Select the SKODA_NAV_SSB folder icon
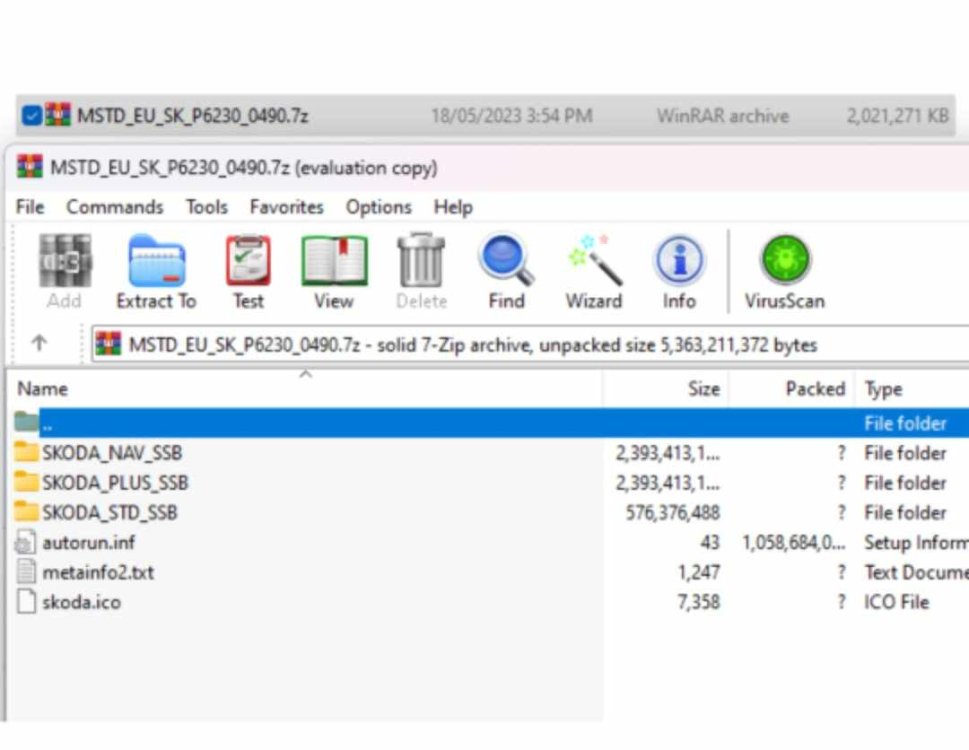969x750 pixels. click(x=27, y=452)
